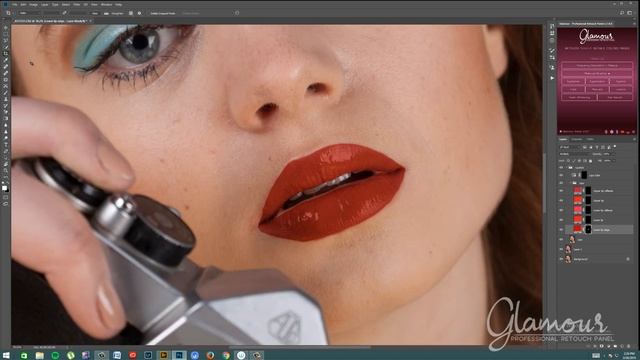Click the Eye Retouch button in Glamour panel
Screen dimensions: 640x360
pos(615,97)
